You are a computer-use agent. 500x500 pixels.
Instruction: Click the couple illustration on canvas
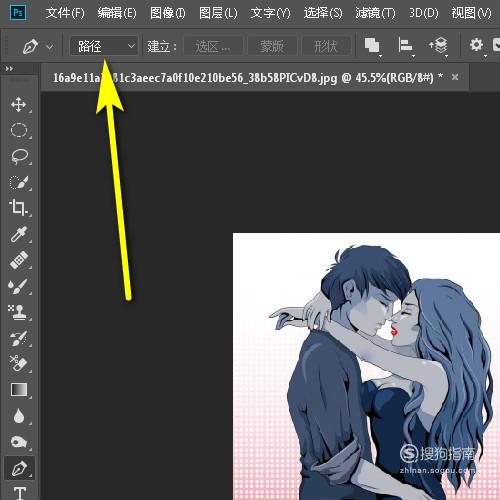click(366, 367)
